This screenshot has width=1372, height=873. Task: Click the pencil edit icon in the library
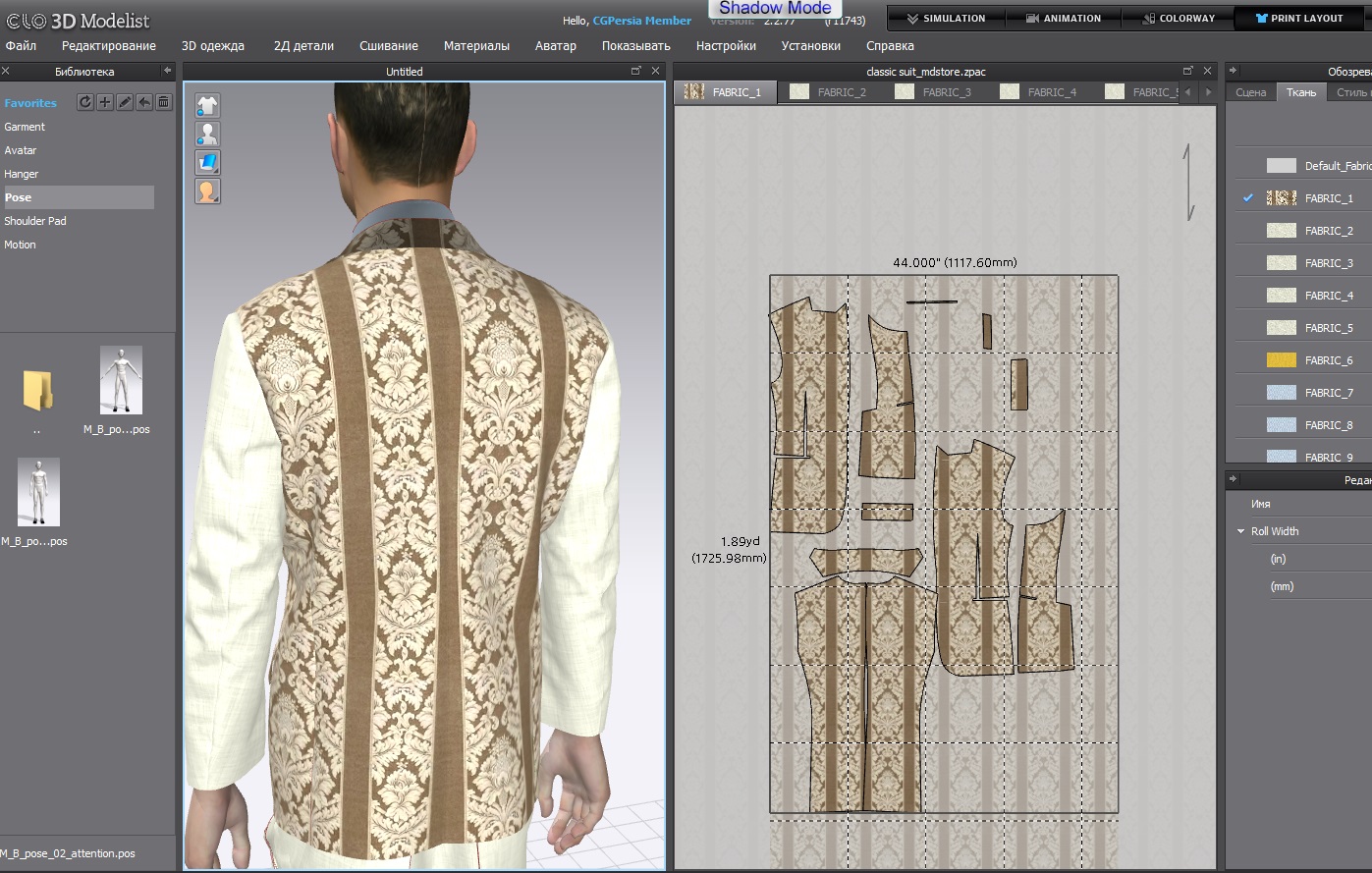(x=125, y=102)
